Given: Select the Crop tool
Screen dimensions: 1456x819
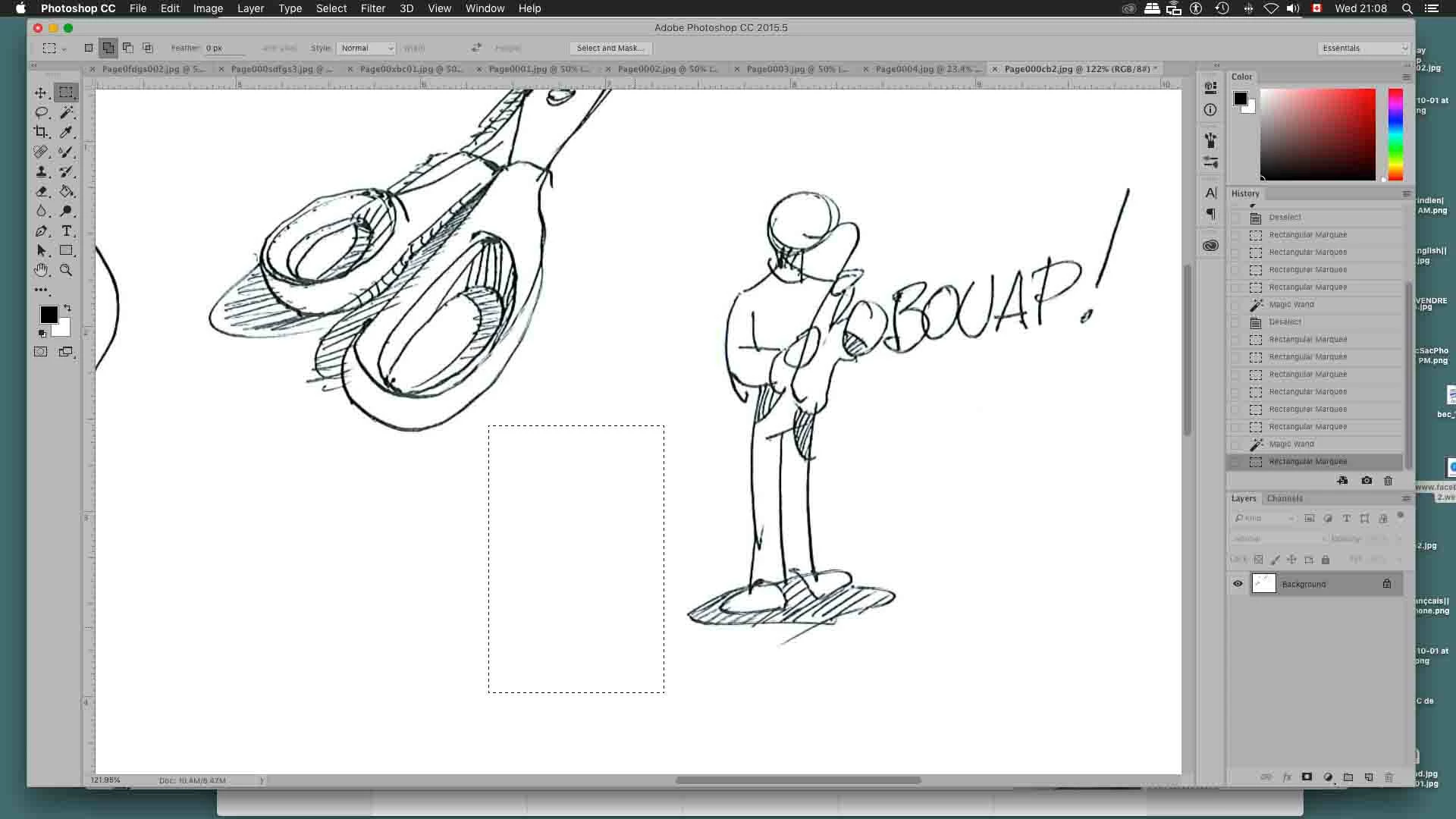Looking at the screenshot, I should click(x=41, y=132).
